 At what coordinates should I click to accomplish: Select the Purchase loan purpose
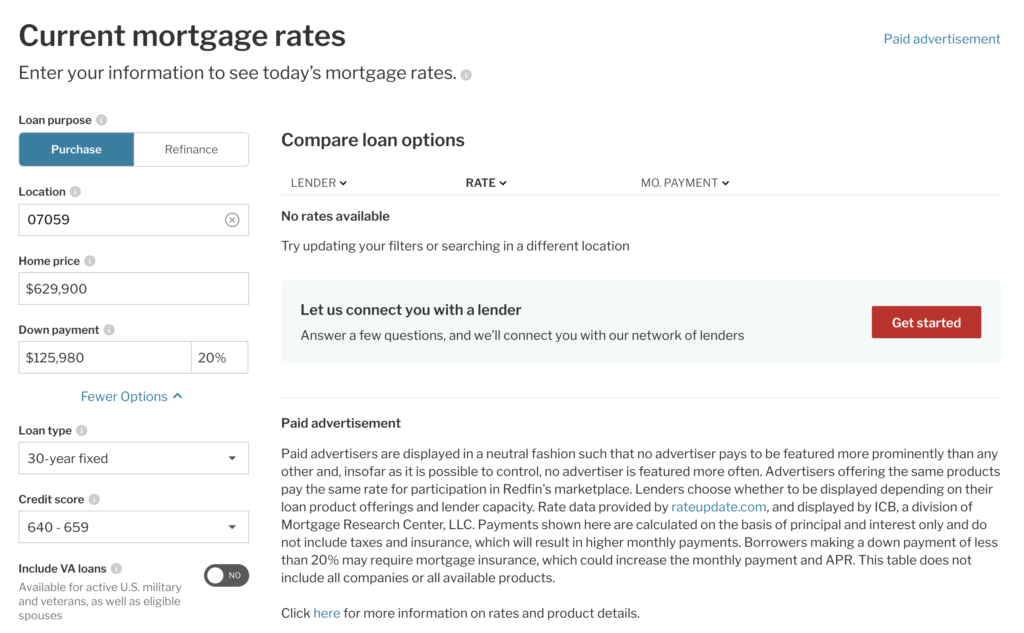[x=76, y=150]
